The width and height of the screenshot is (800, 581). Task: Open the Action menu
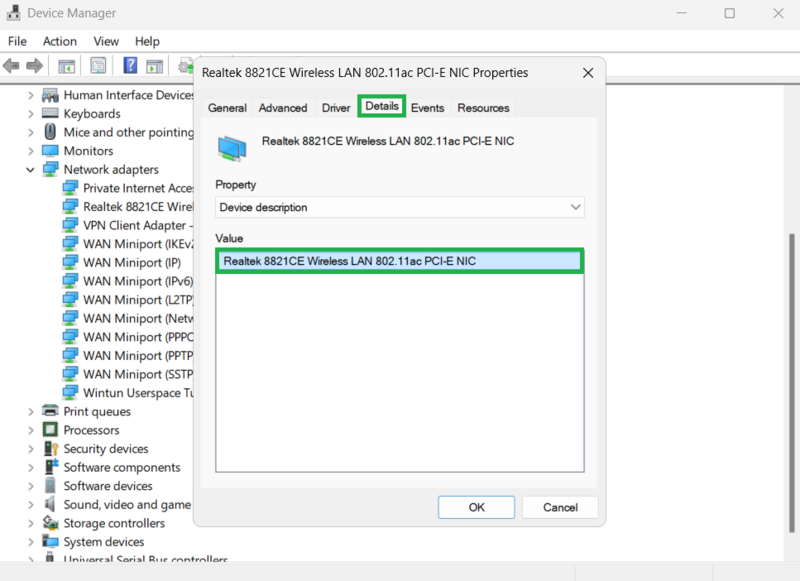tap(59, 41)
